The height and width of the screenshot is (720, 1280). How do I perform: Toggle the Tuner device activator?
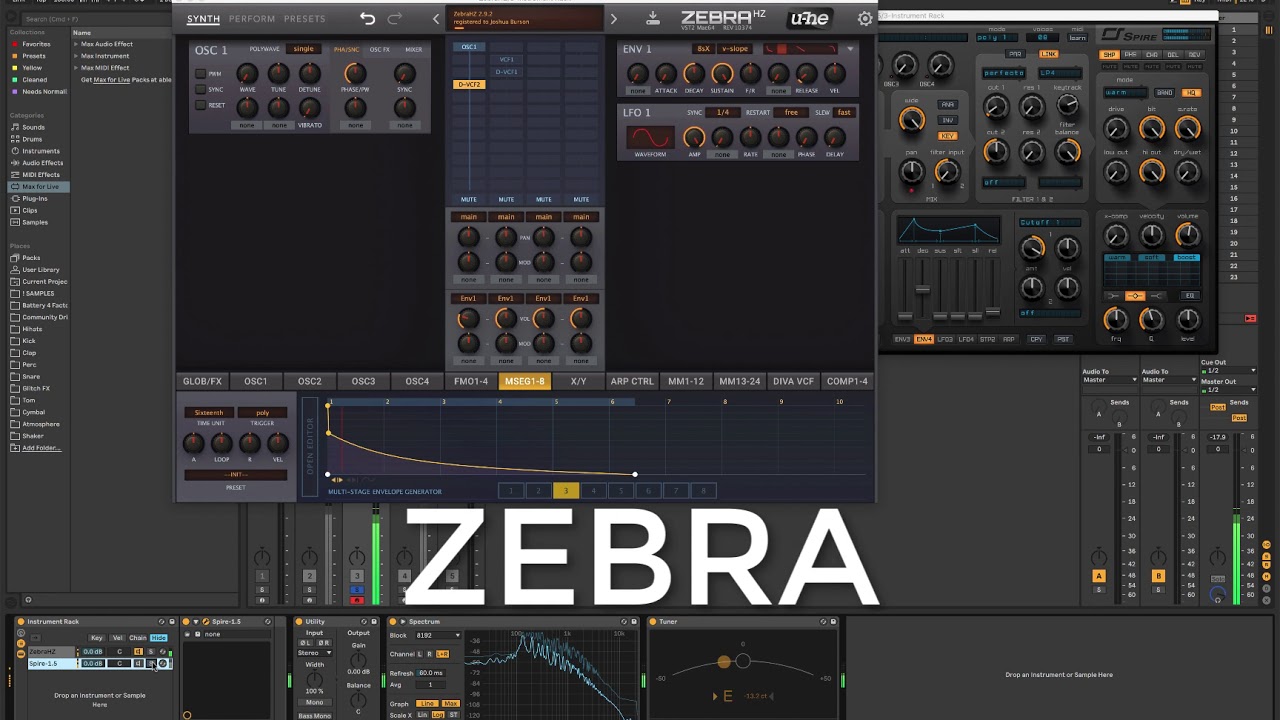coord(653,622)
